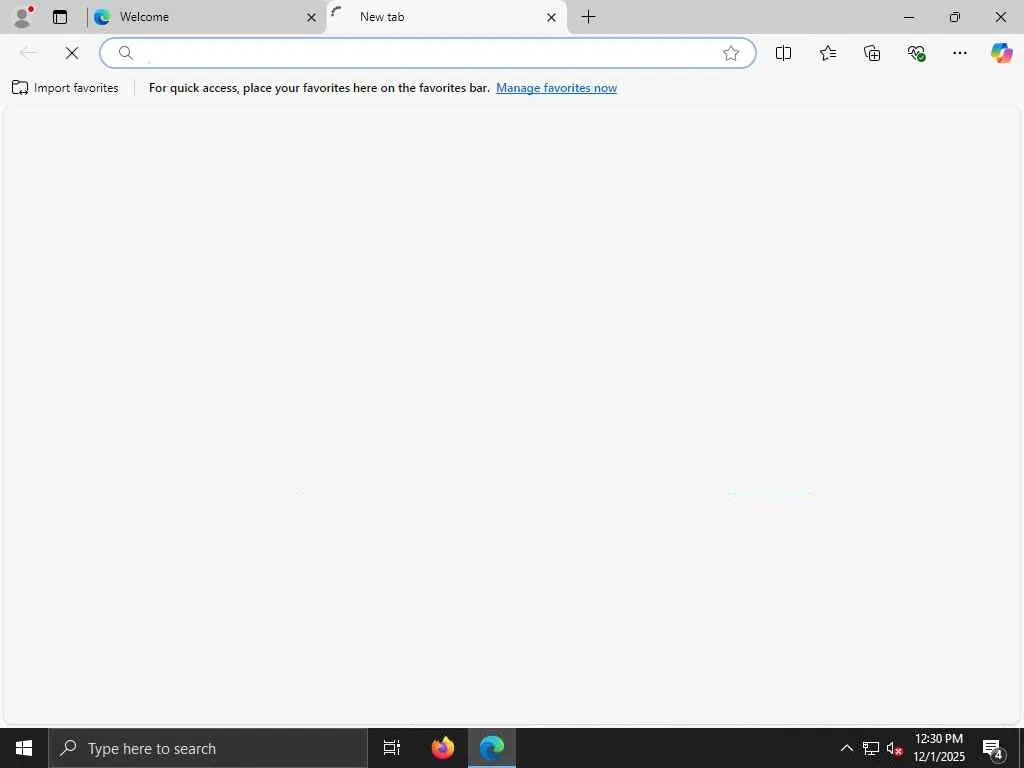Close the Welcome tab
The height and width of the screenshot is (768, 1024).
tap(312, 17)
